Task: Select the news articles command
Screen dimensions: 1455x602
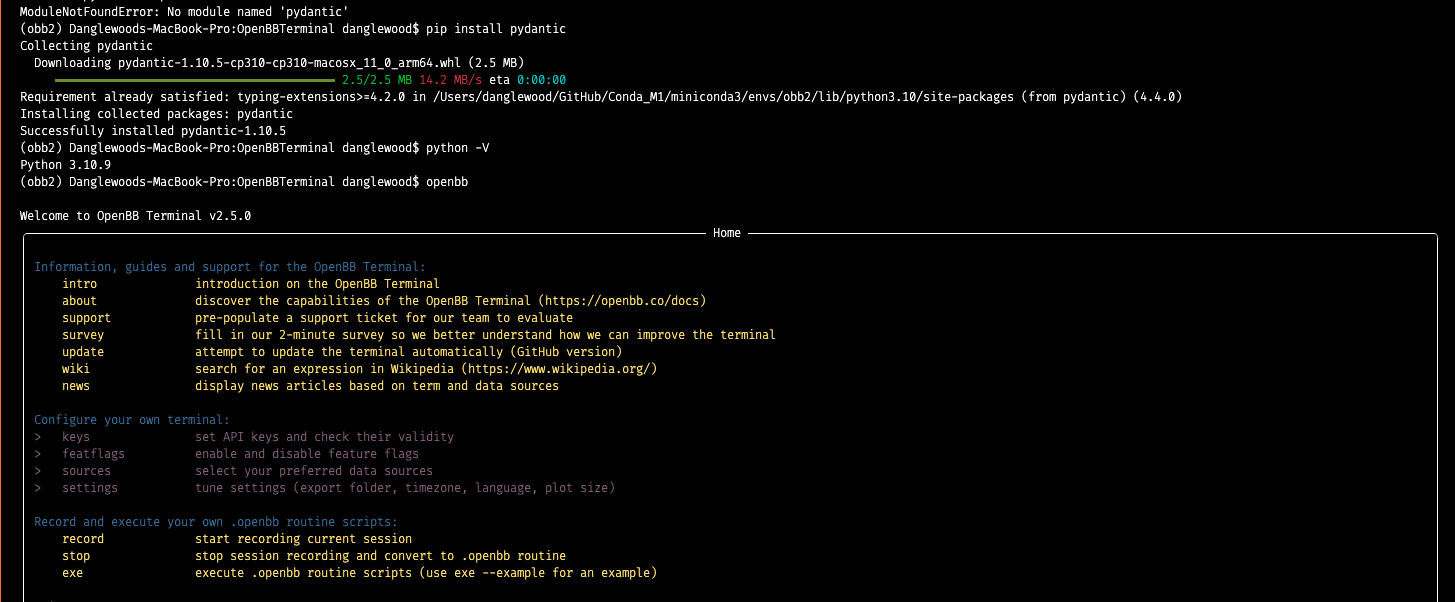Action: pyautogui.click(x=76, y=385)
